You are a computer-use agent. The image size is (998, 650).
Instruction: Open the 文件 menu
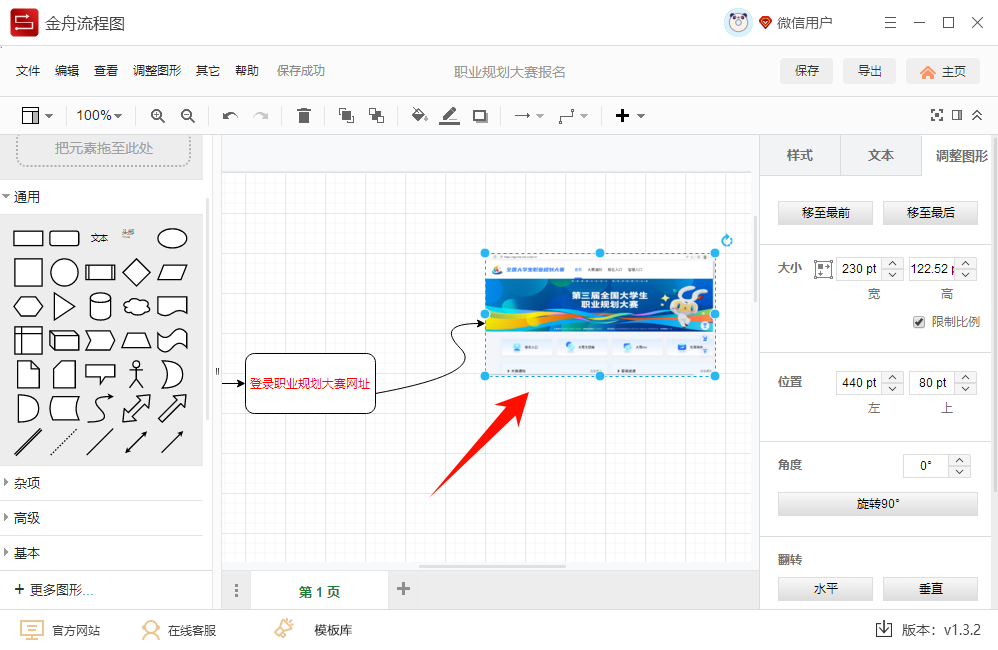(27, 71)
